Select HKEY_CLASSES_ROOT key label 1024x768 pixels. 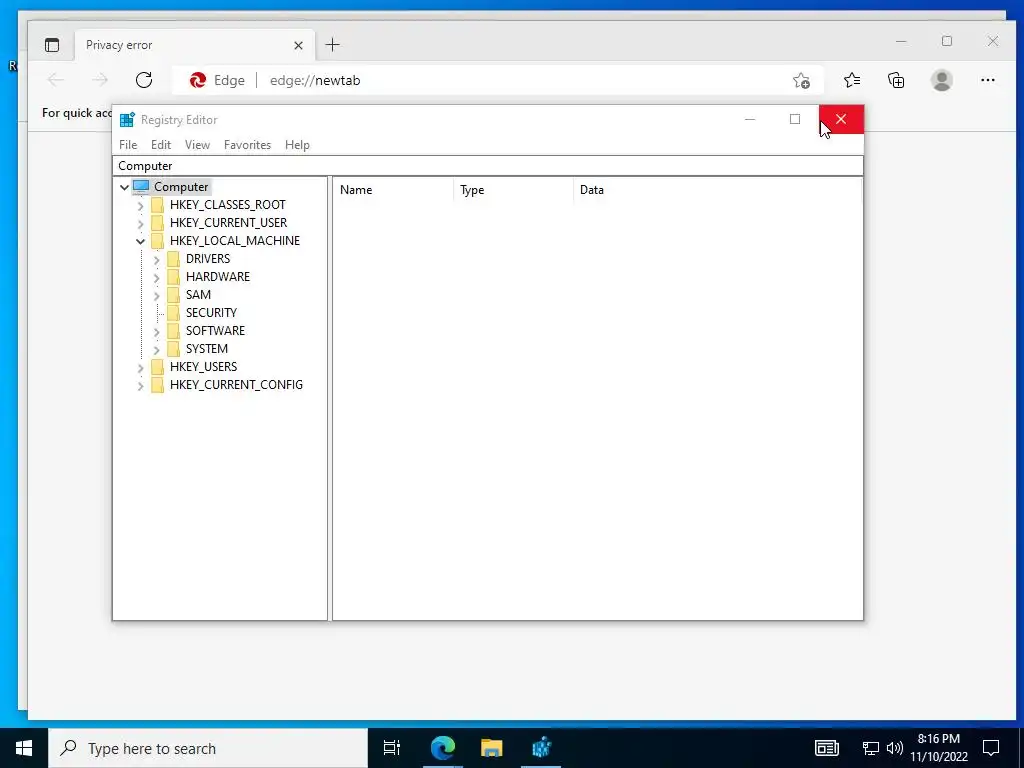point(227,204)
